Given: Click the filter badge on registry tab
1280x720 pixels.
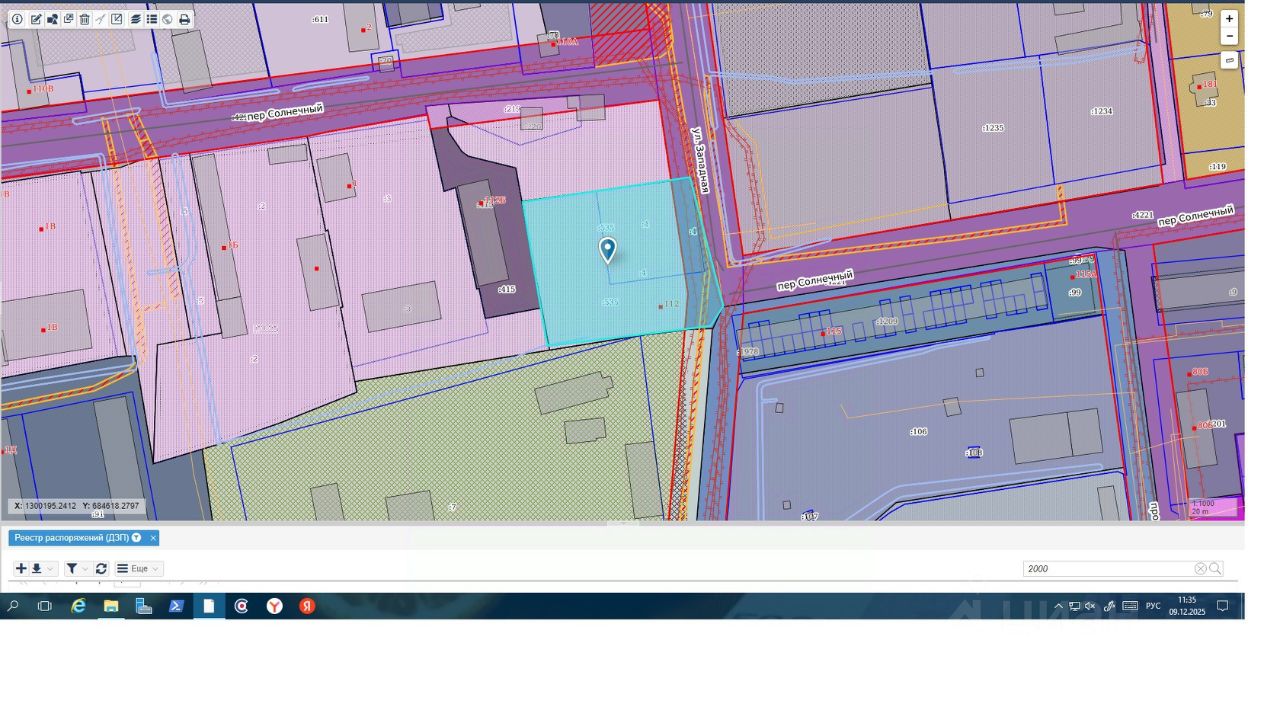Looking at the screenshot, I should (x=137, y=538).
